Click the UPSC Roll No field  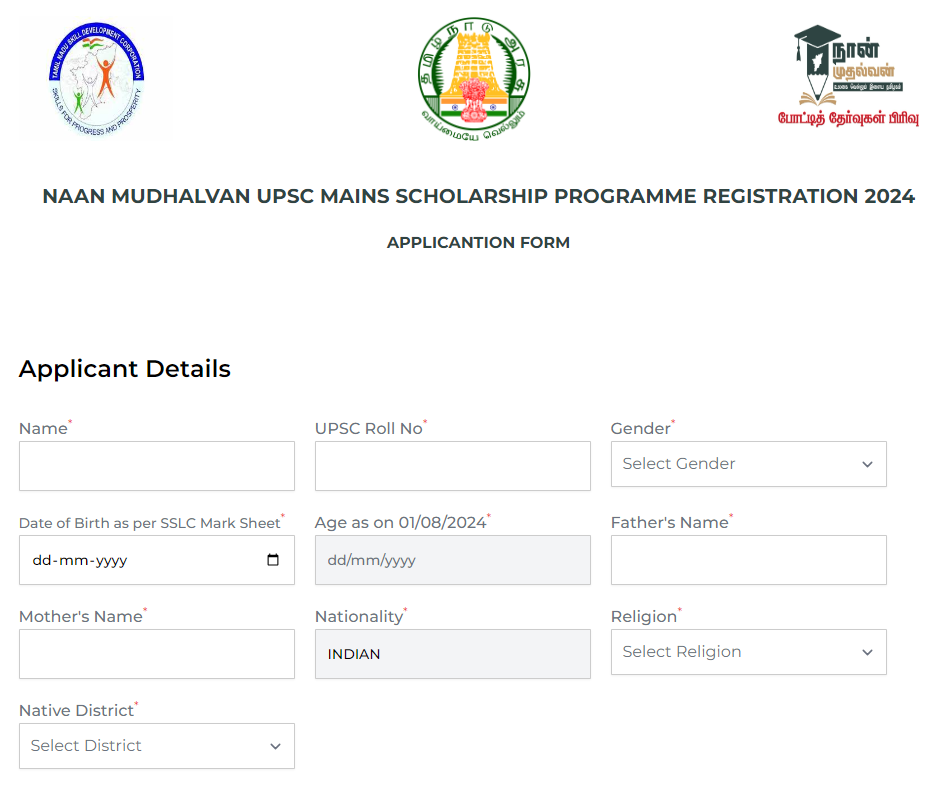click(452, 466)
